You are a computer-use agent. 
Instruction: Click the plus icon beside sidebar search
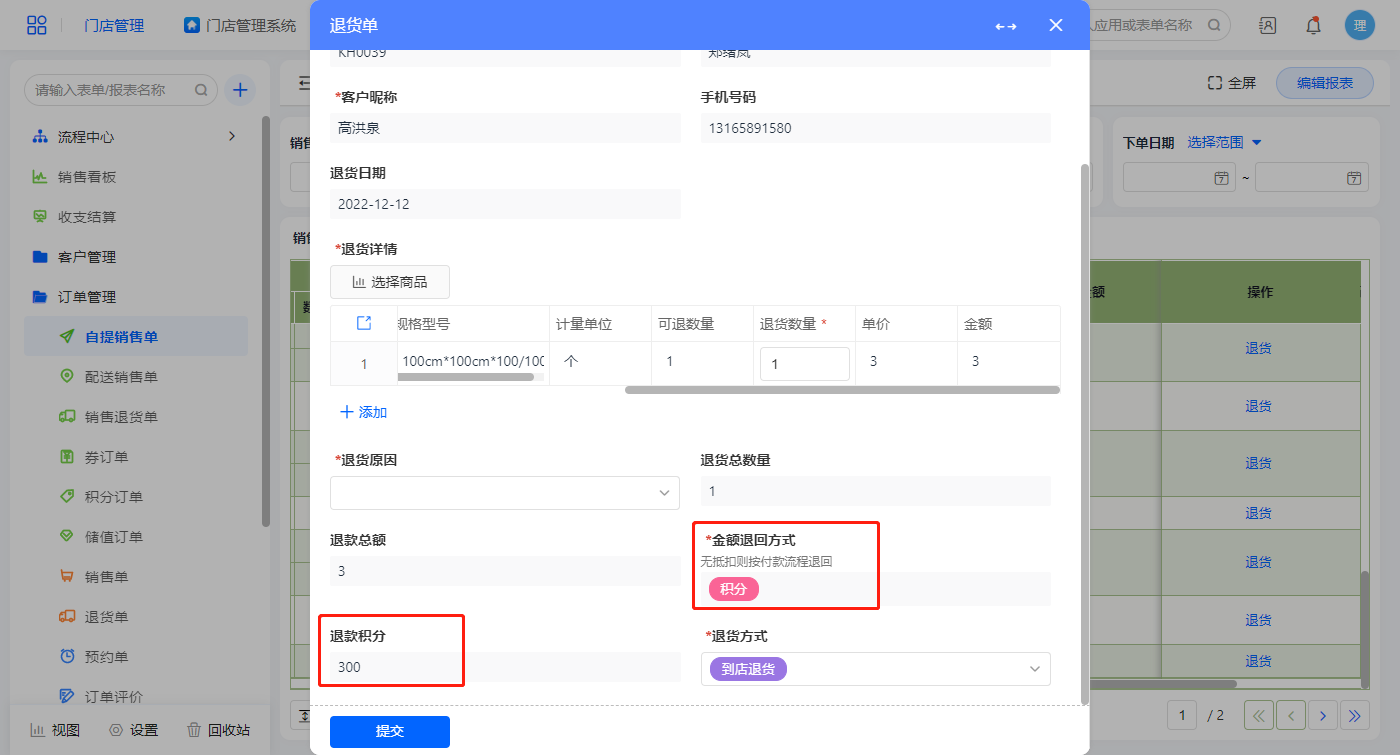point(240,90)
